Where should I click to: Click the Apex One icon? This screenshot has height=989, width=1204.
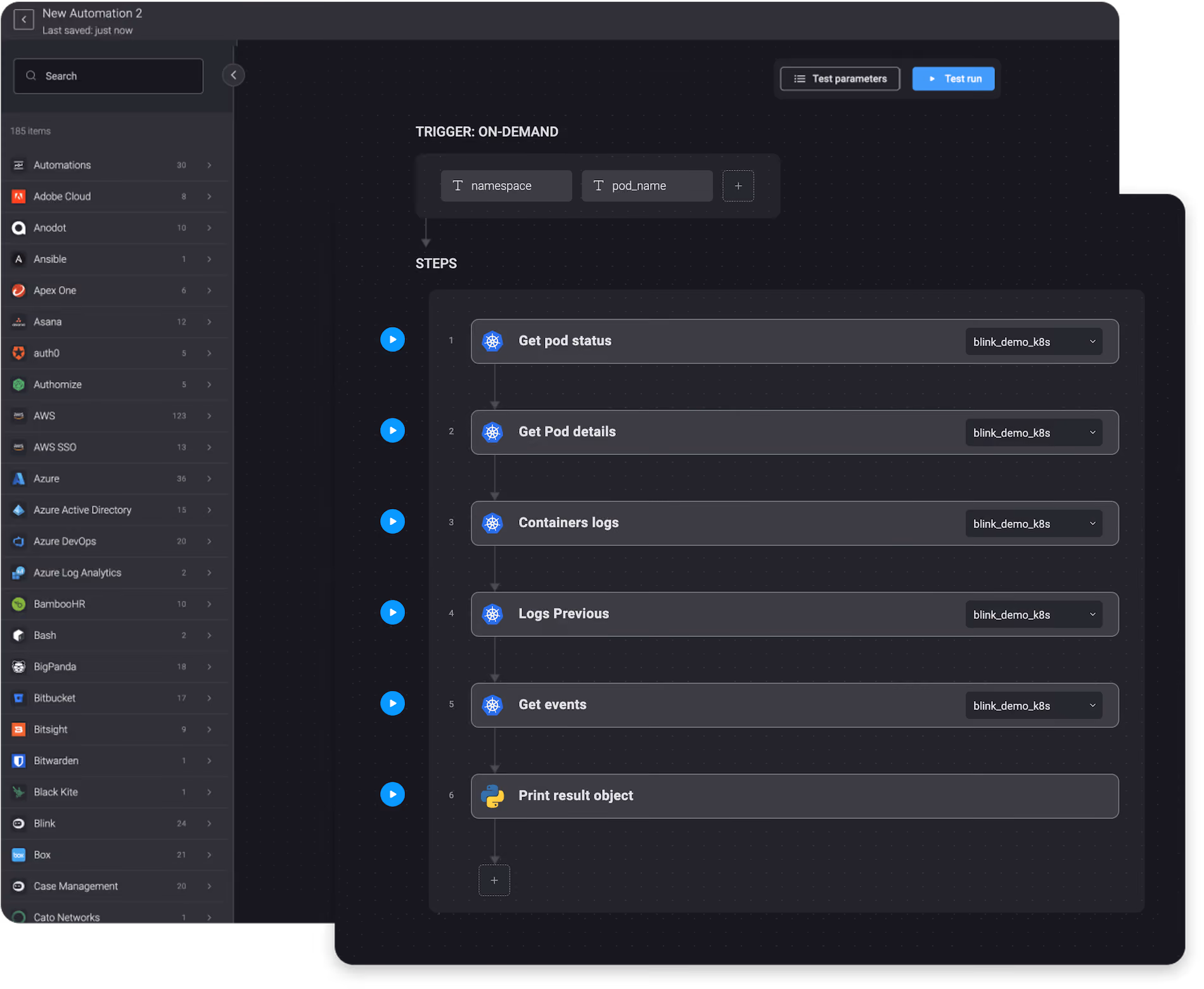(19, 290)
